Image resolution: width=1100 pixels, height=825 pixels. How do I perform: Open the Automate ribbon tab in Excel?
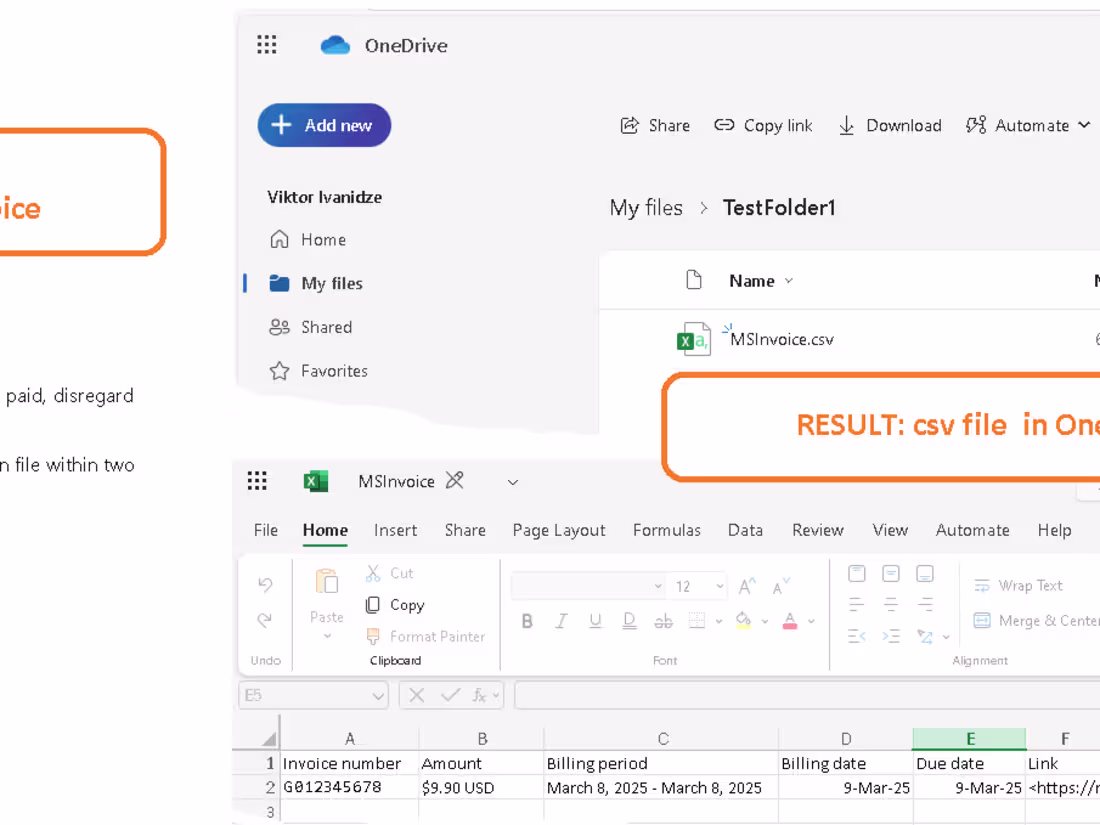972,530
